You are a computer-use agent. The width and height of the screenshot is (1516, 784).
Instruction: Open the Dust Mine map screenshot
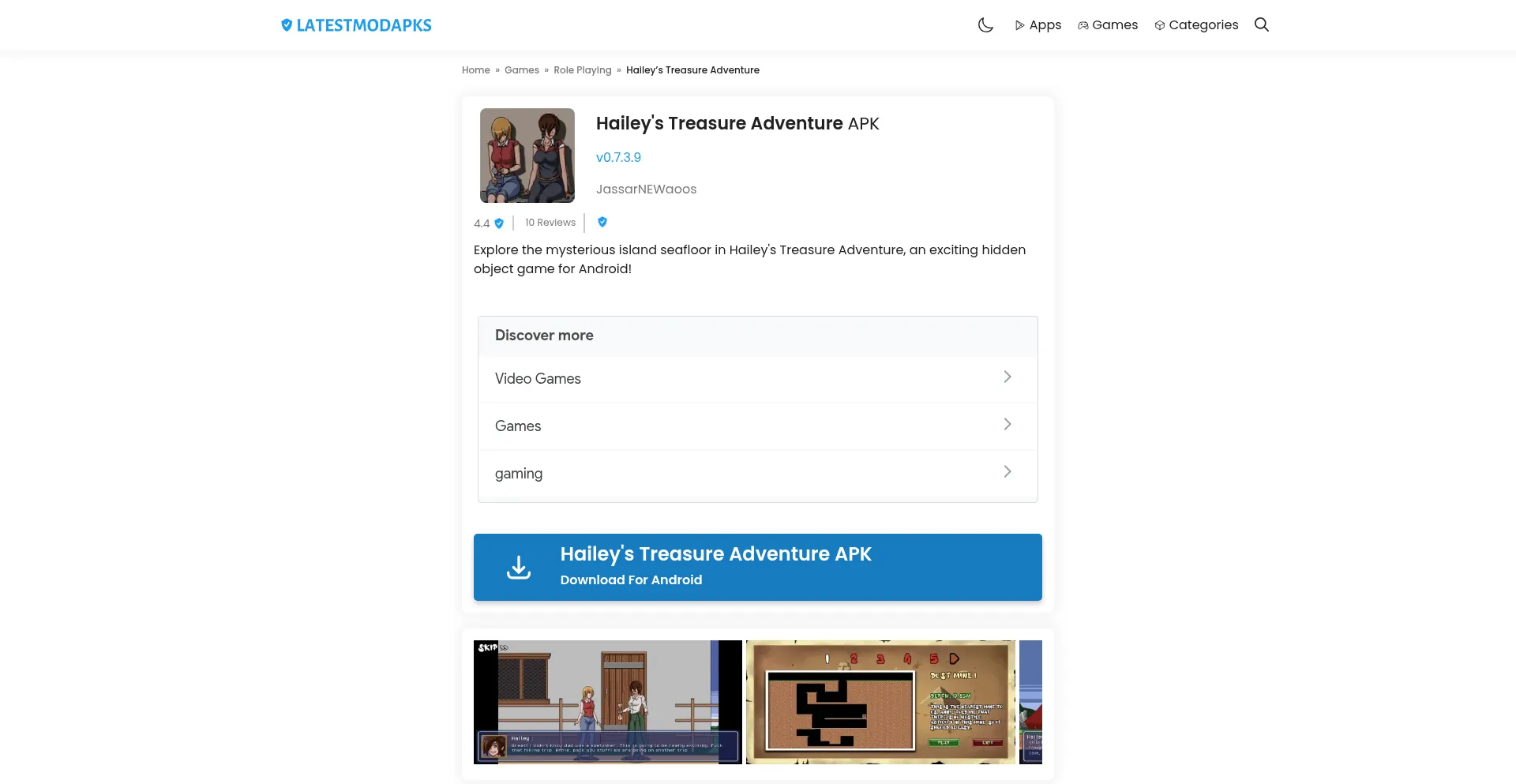coord(880,702)
